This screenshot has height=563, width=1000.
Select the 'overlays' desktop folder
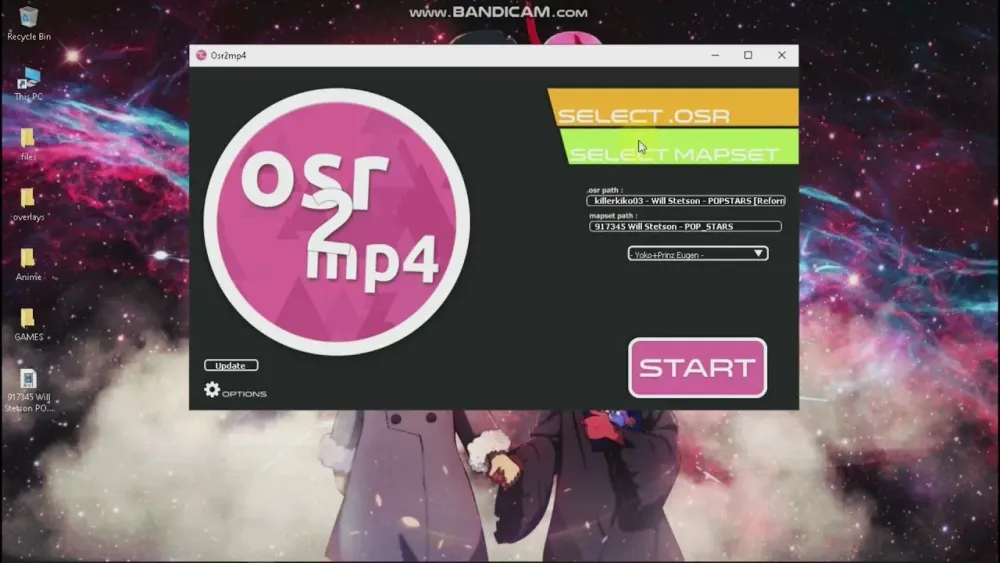click(x=28, y=205)
